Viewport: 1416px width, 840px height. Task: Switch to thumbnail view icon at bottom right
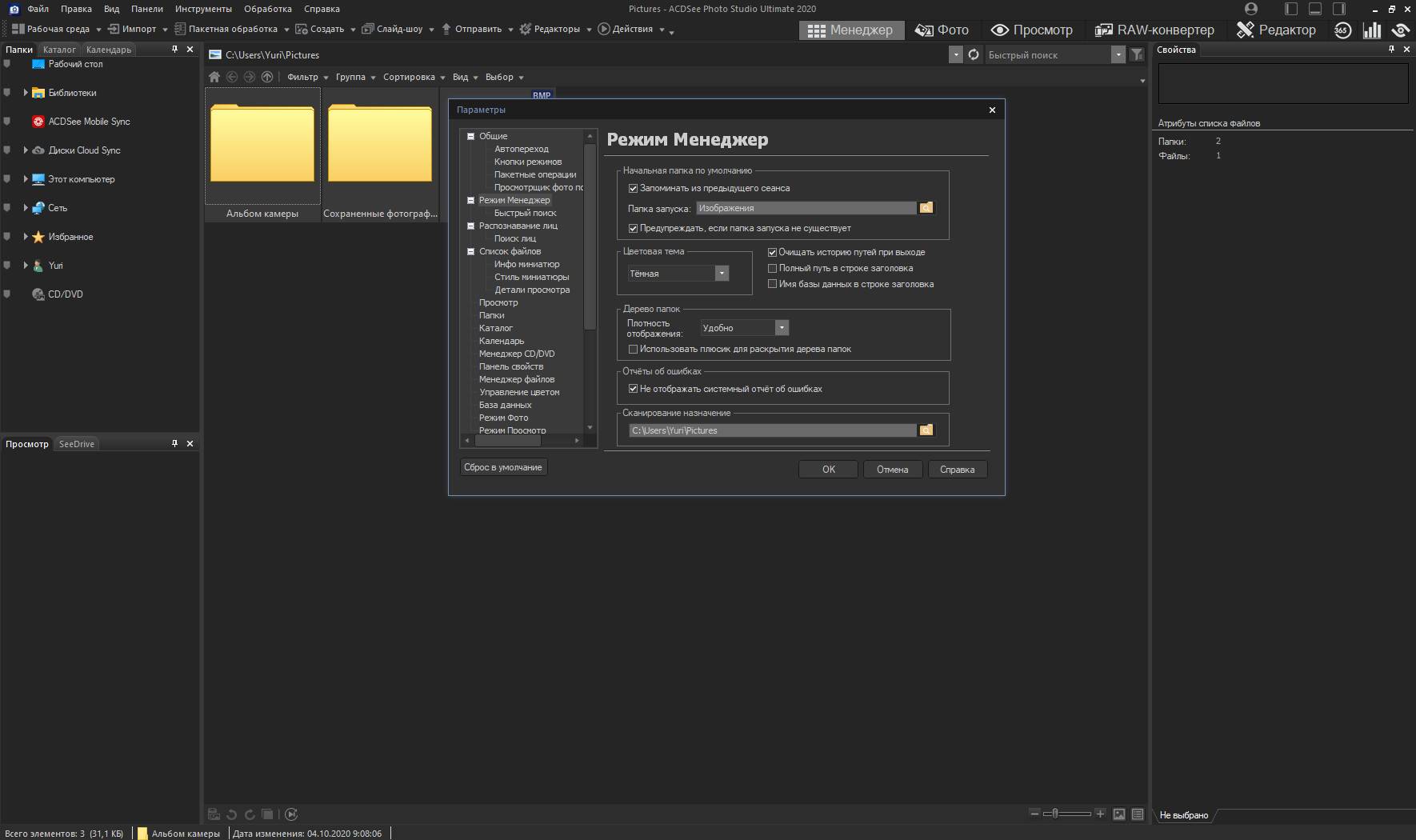point(1119,814)
